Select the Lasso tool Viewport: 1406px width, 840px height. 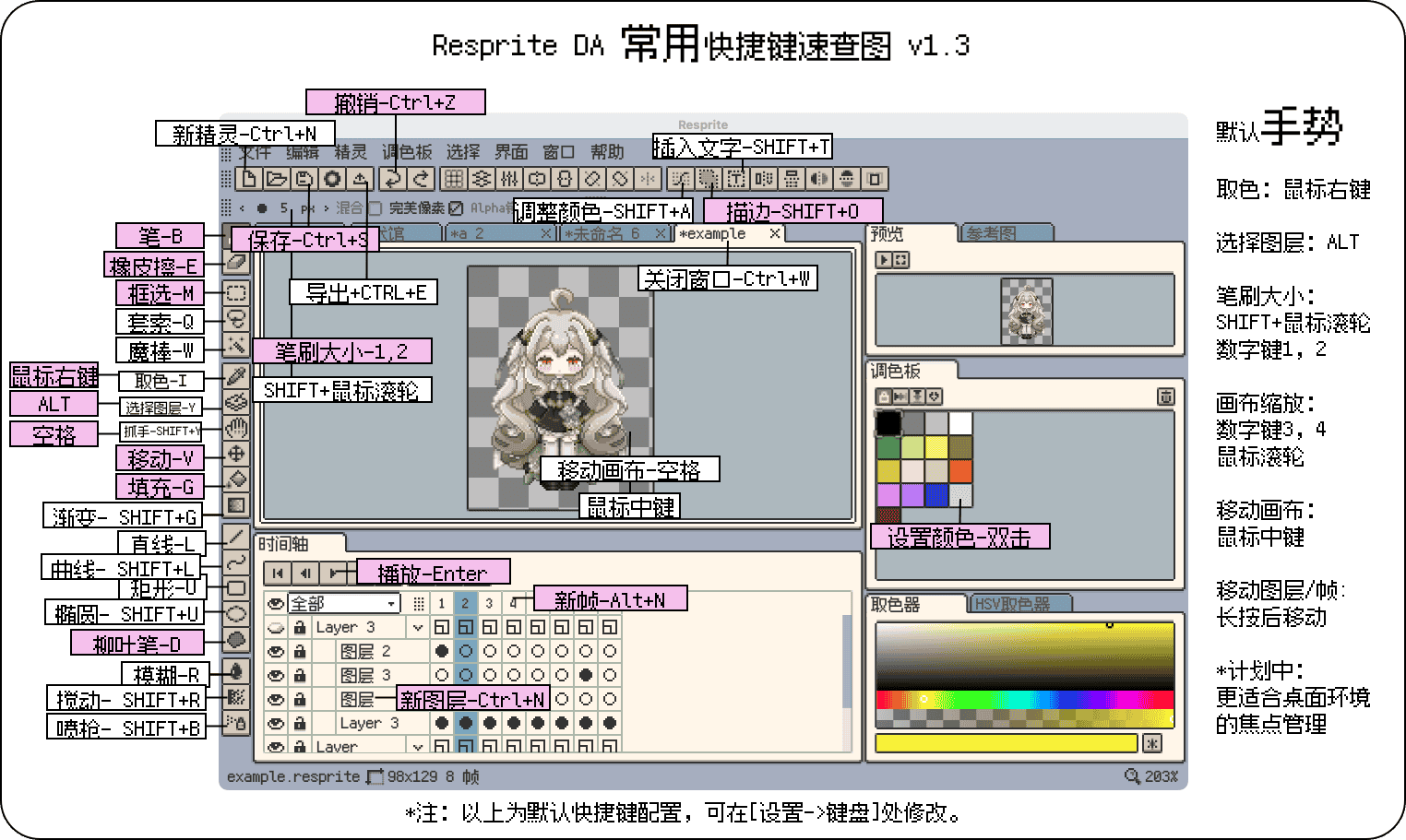pos(237,319)
